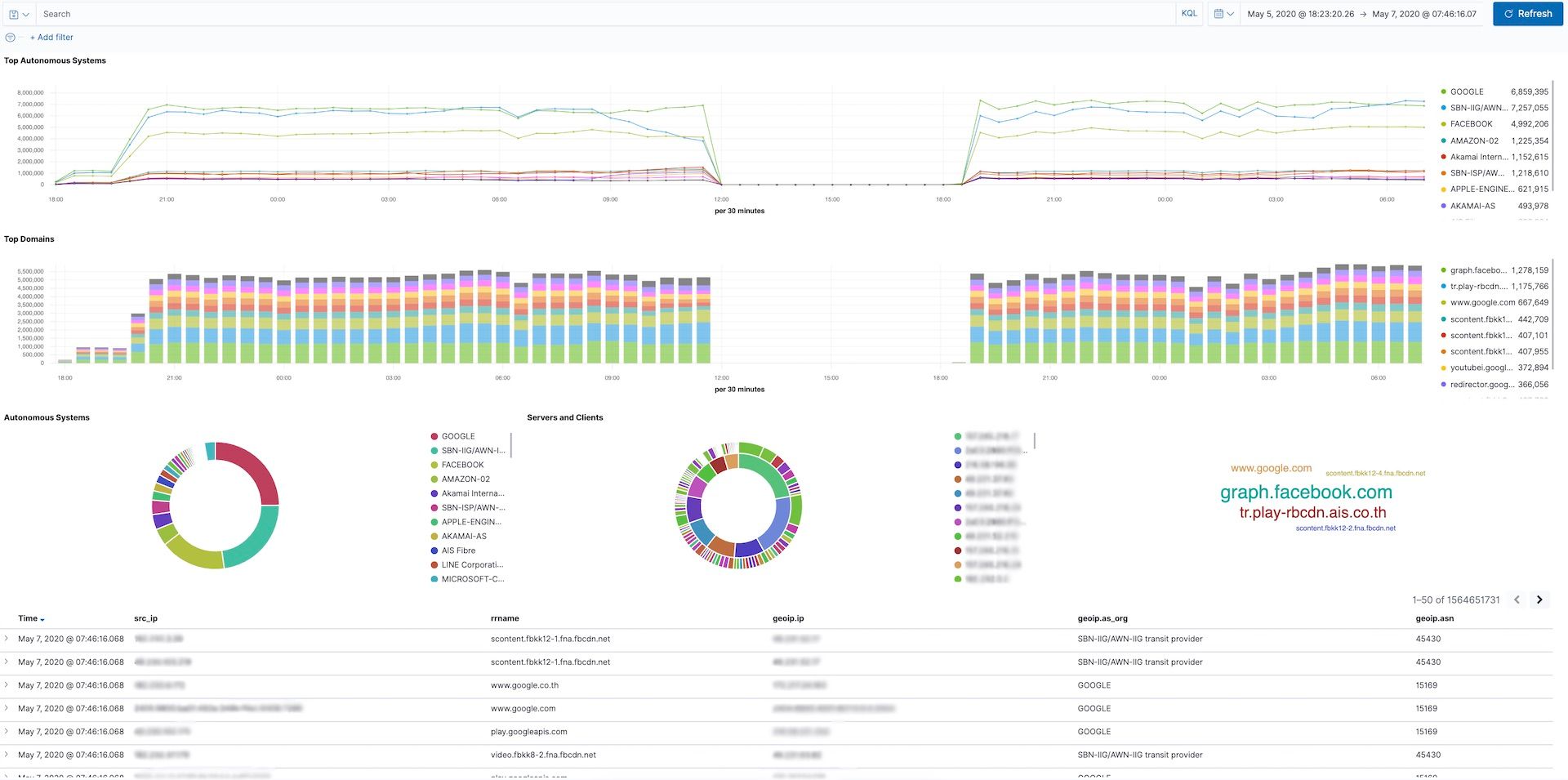Click the olive FACEBOOK slice of the donut

[x=193, y=554]
